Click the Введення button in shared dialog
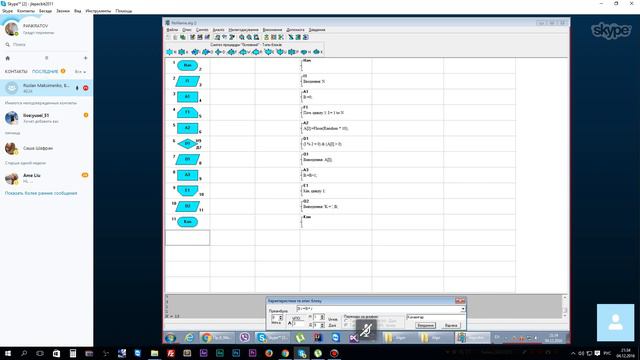This screenshot has height=360, width=640. click(425, 325)
